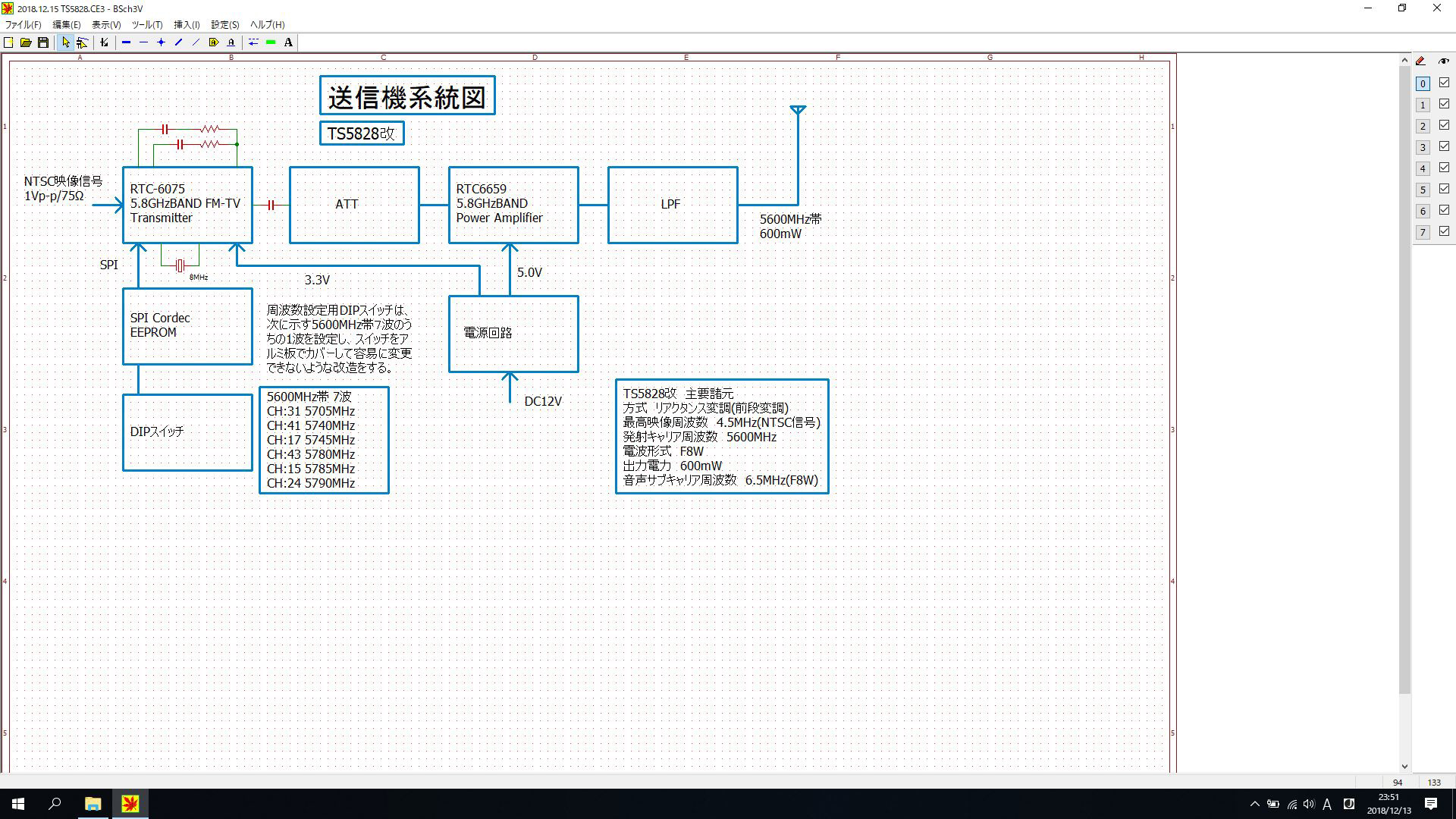
Task: Open the Windows Start menu
Action: pyautogui.click(x=18, y=804)
